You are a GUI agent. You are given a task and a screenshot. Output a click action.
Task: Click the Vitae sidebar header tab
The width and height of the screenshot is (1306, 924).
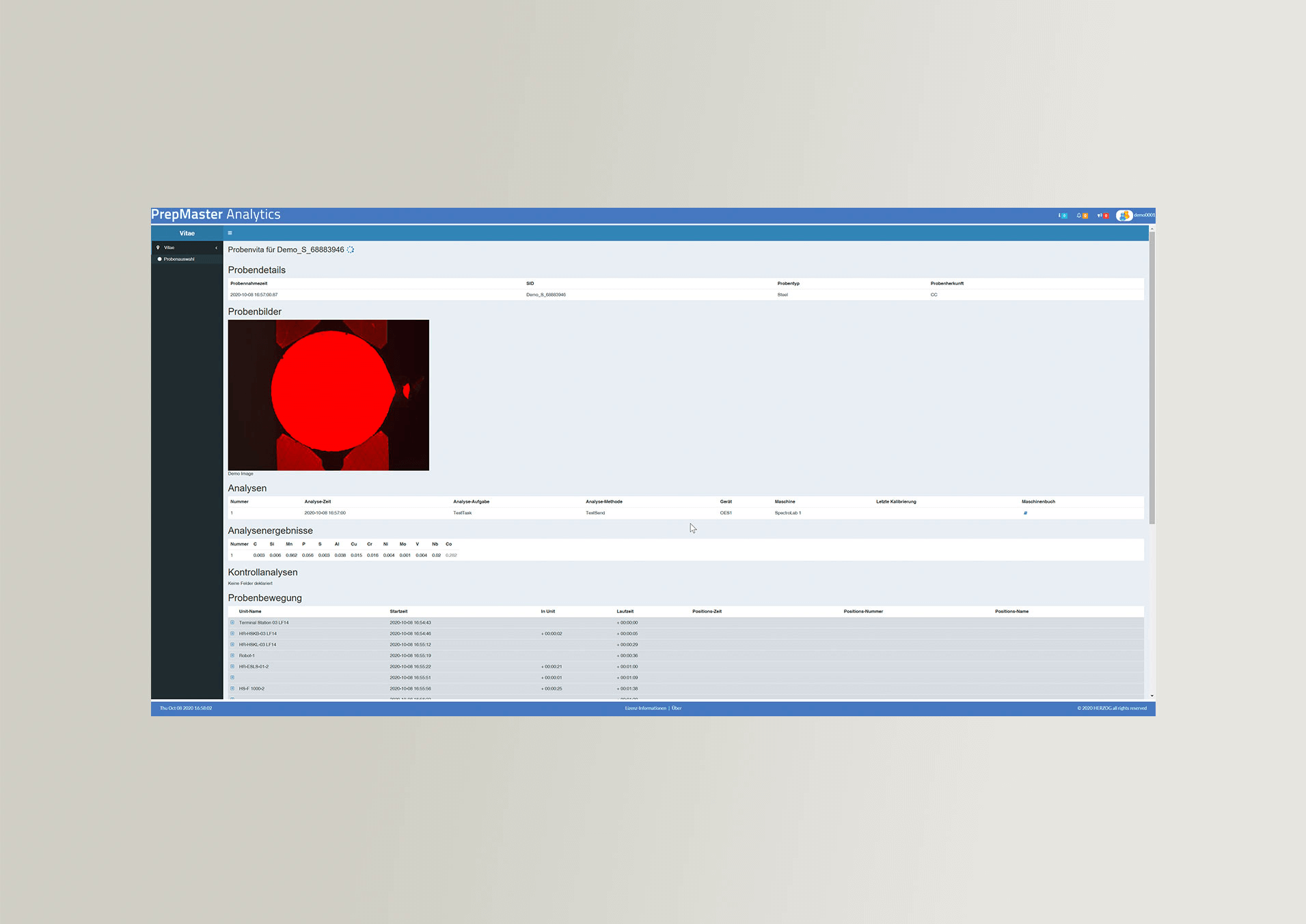(x=187, y=233)
